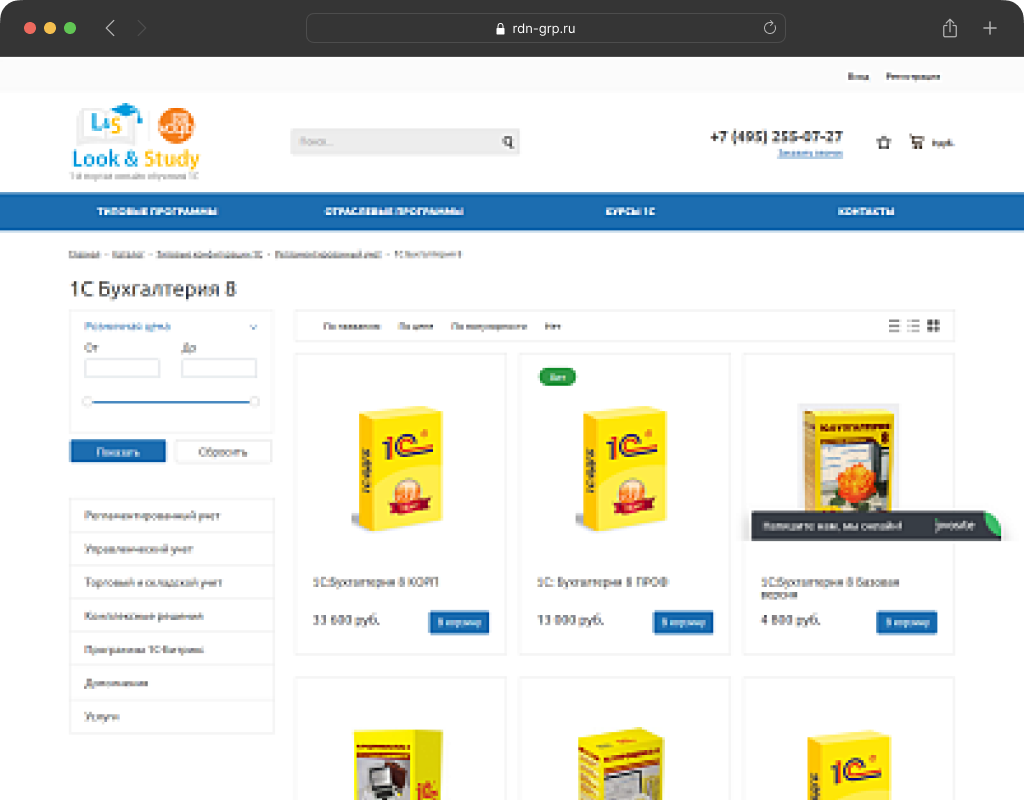Click the minimum price 'От' field
1024x800 pixels.
click(x=122, y=368)
